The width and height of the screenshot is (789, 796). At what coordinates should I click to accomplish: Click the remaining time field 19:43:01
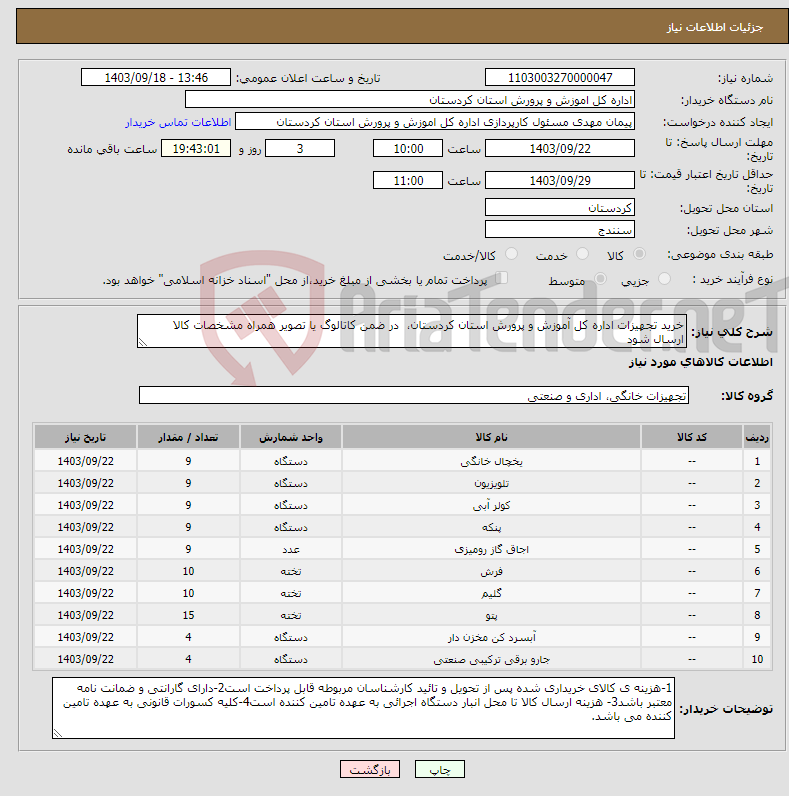[x=196, y=148]
